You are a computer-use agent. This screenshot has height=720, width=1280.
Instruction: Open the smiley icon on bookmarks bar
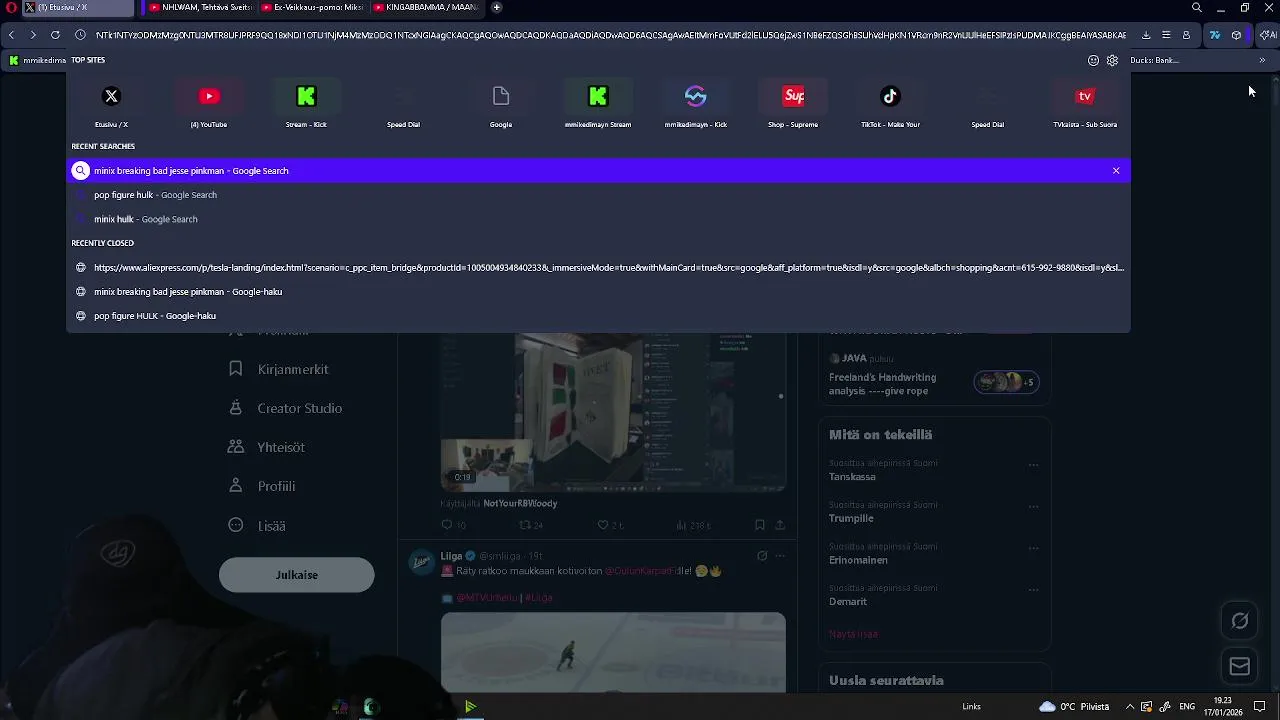[1093, 60]
